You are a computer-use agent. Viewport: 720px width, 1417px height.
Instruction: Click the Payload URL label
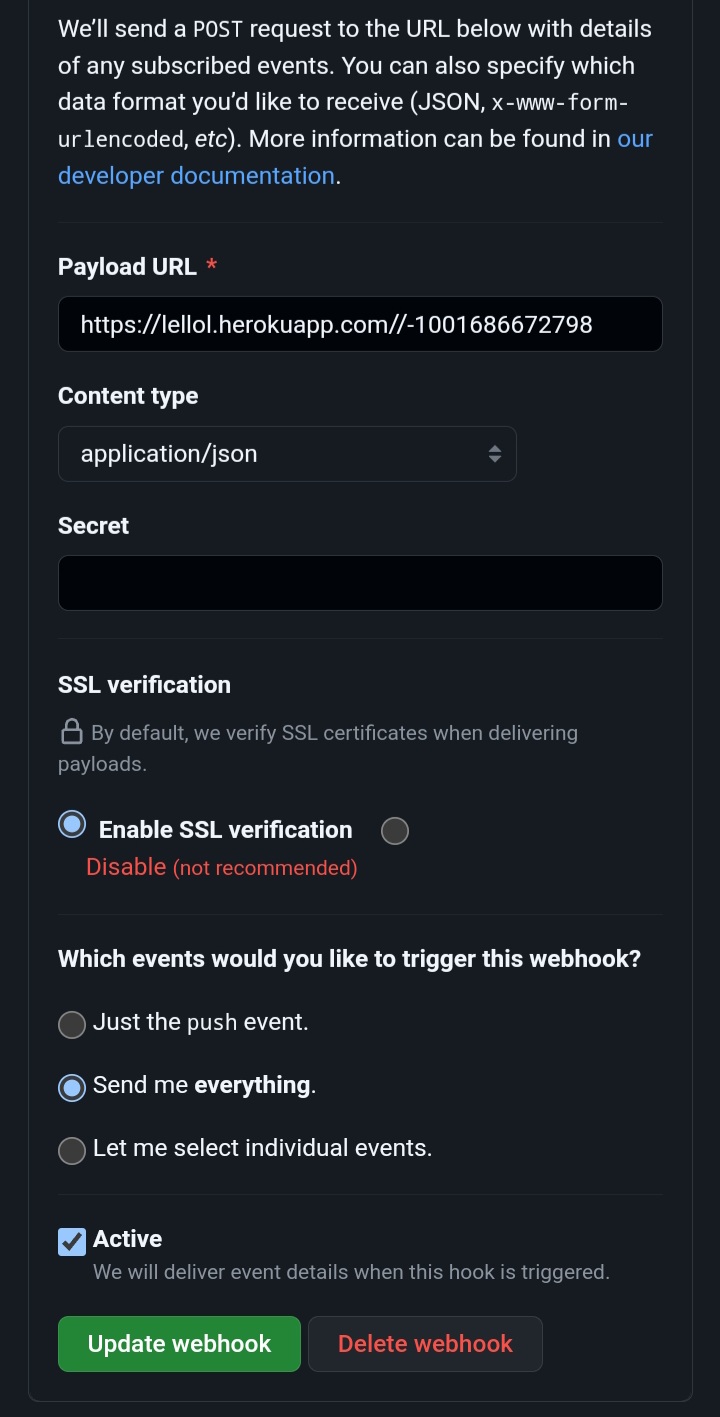[x=127, y=267]
